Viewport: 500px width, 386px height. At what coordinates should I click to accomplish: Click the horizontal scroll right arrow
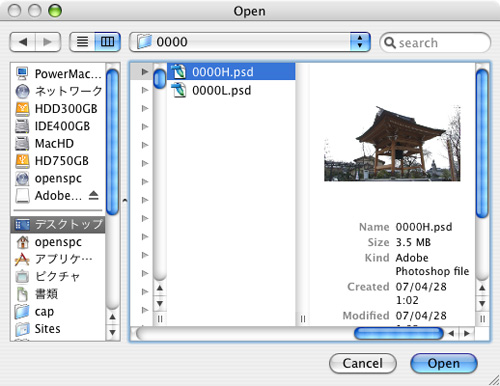pos(467,333)
